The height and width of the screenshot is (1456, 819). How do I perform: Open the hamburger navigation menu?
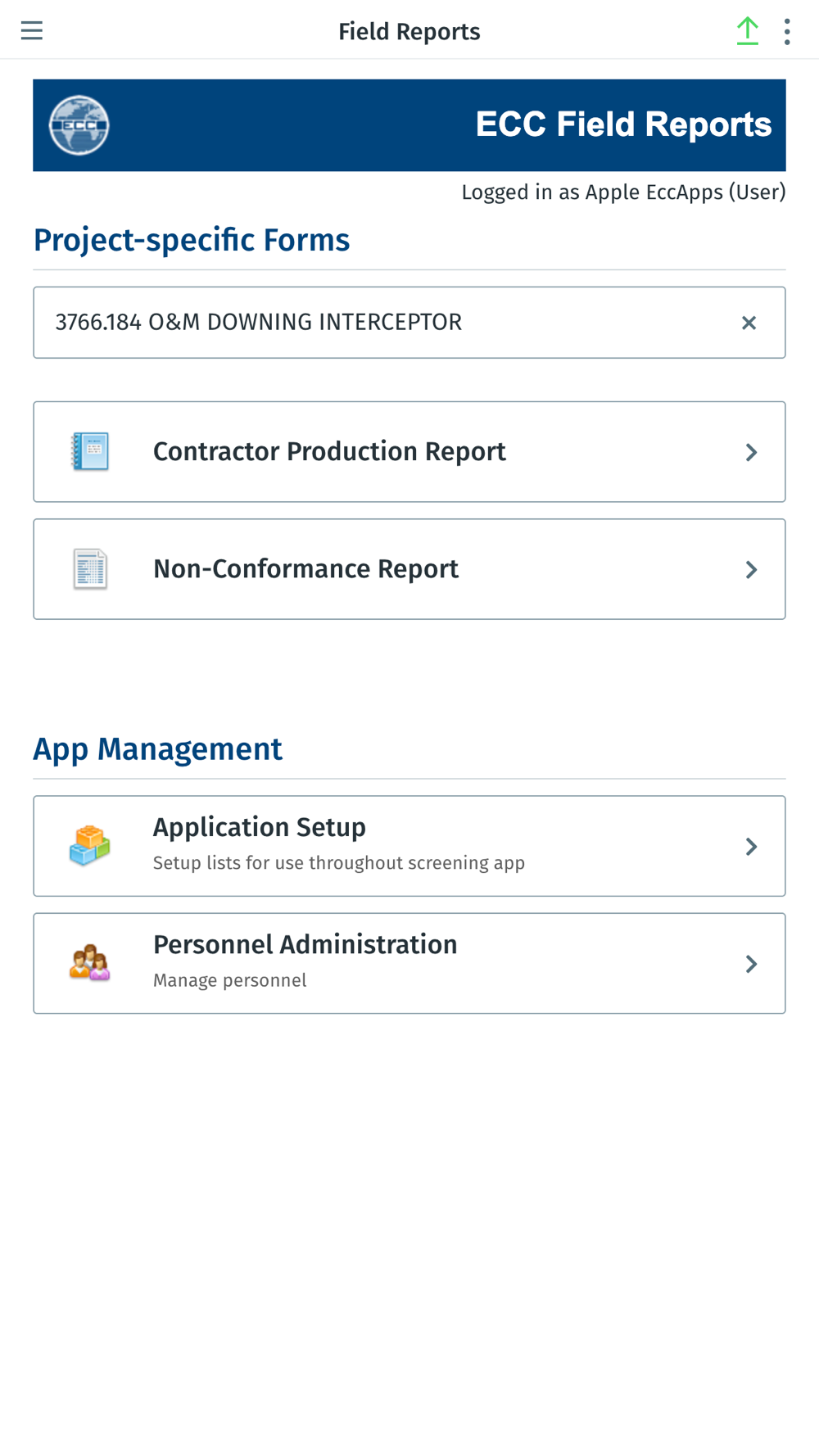[x=32, y=31]
